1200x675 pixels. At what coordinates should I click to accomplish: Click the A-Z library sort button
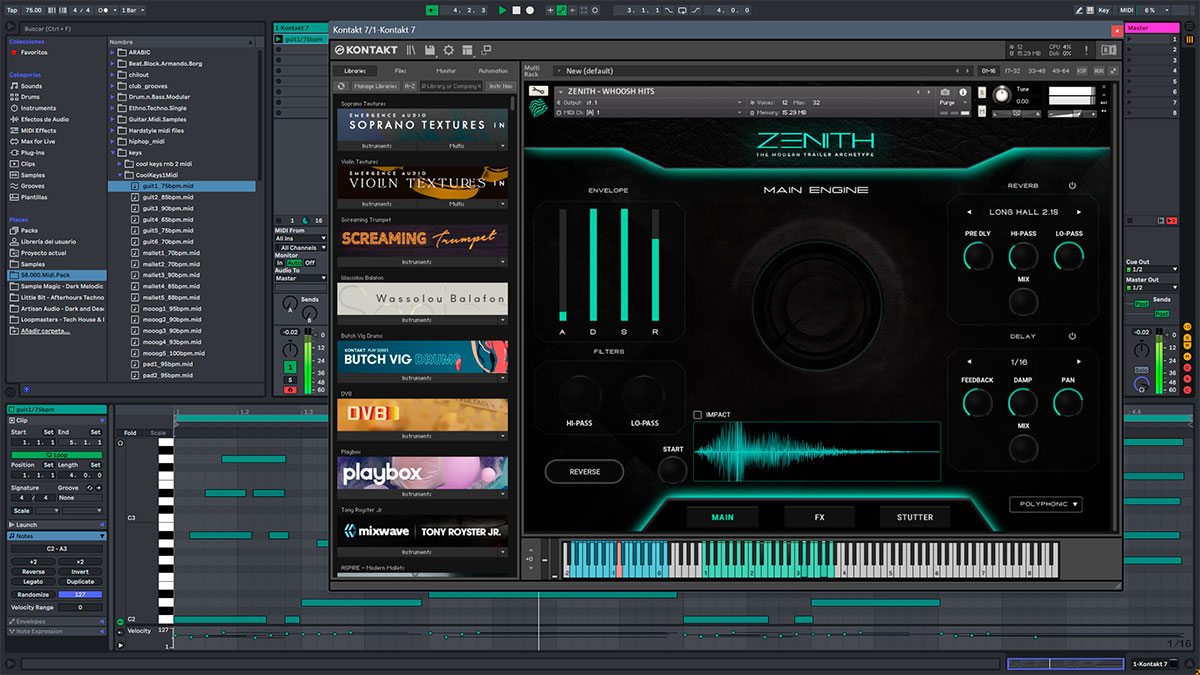click(x=410, y=86)
